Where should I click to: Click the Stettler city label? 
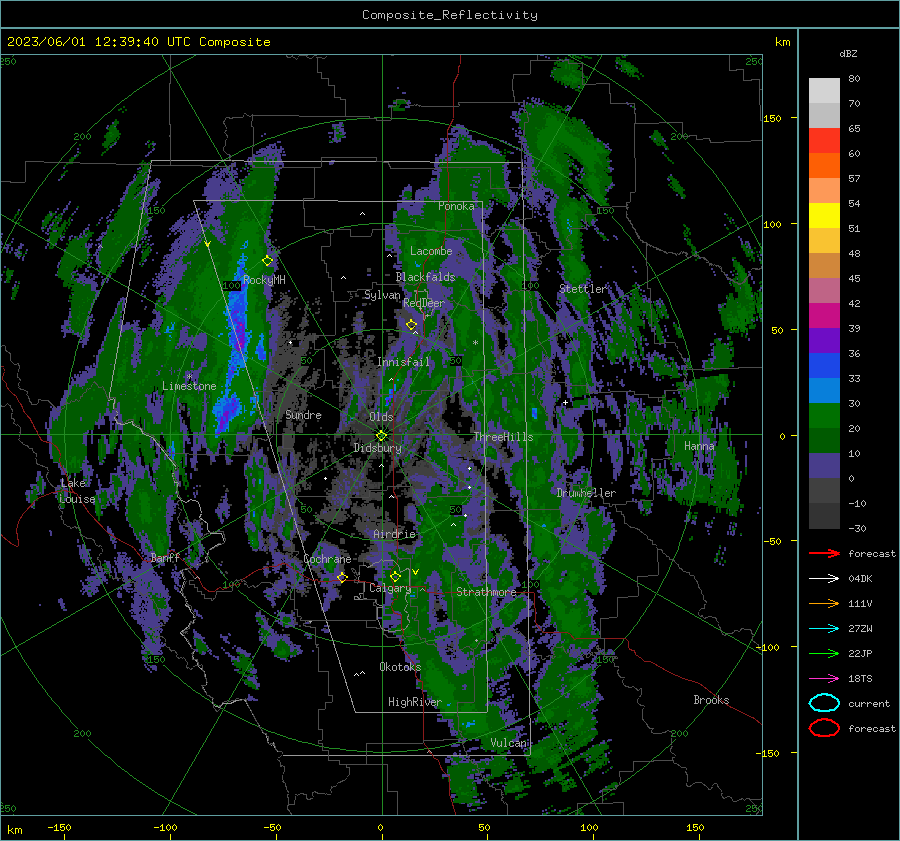pyautogui.click(x=583, y=289)
